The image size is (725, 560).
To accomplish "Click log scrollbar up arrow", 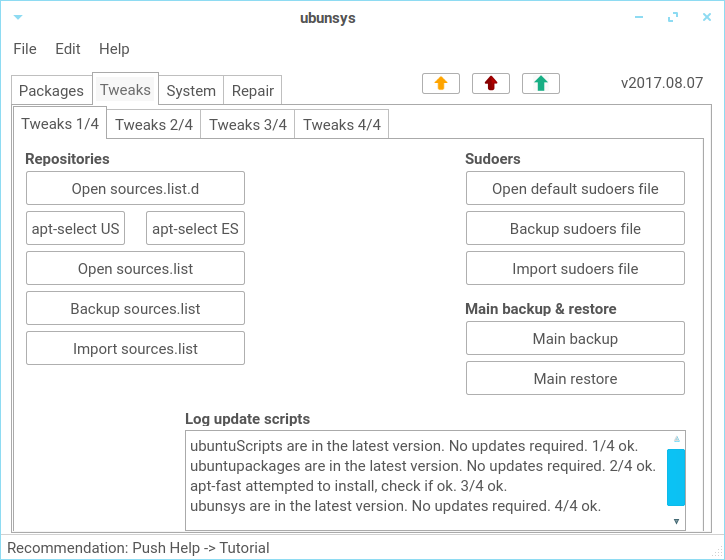I will coord(676,439).
